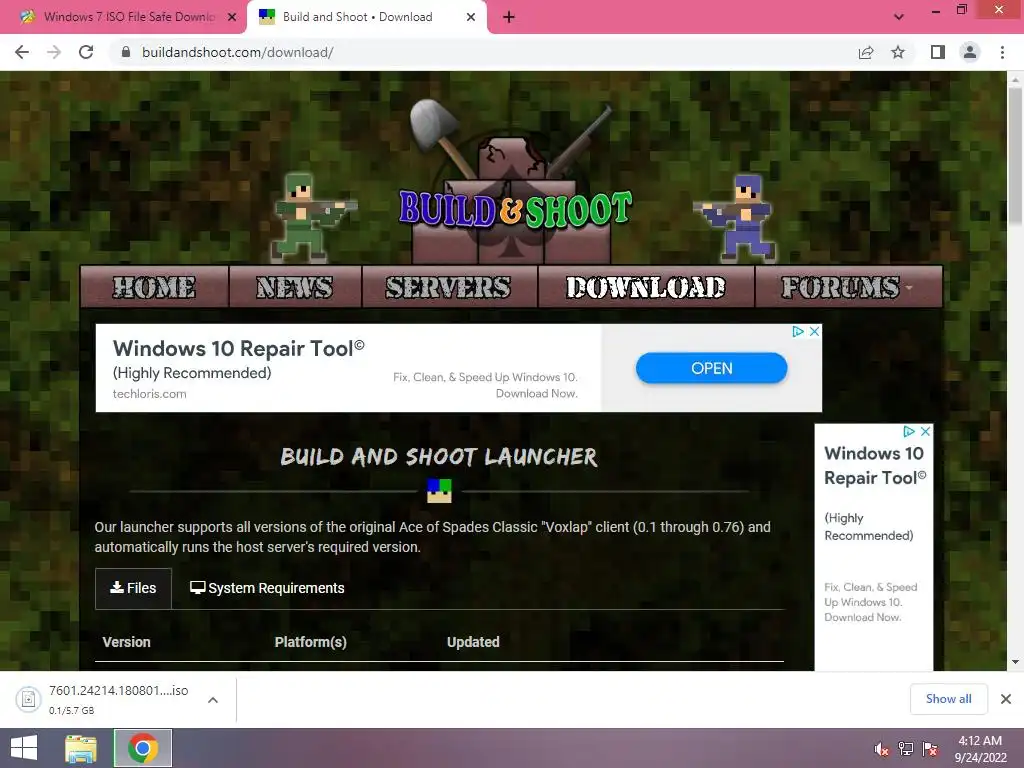Click scrollbar down arrow
The width and height of the screenshot is (1024, 768).
tap(1016, 662)
